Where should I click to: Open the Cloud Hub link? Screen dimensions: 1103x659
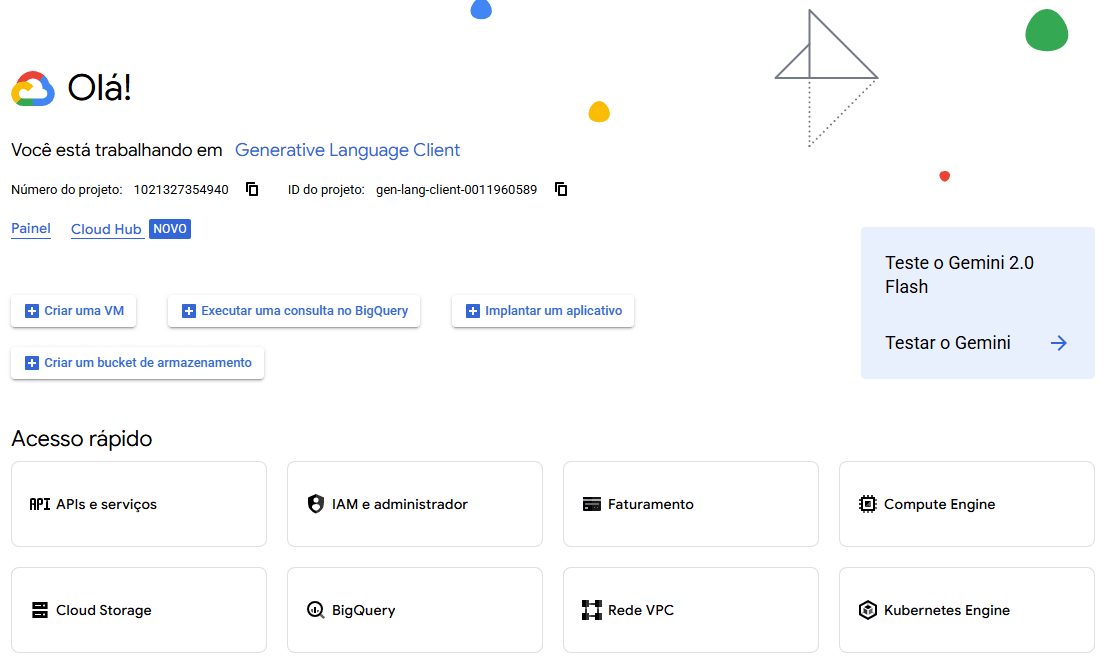point(106,229)
